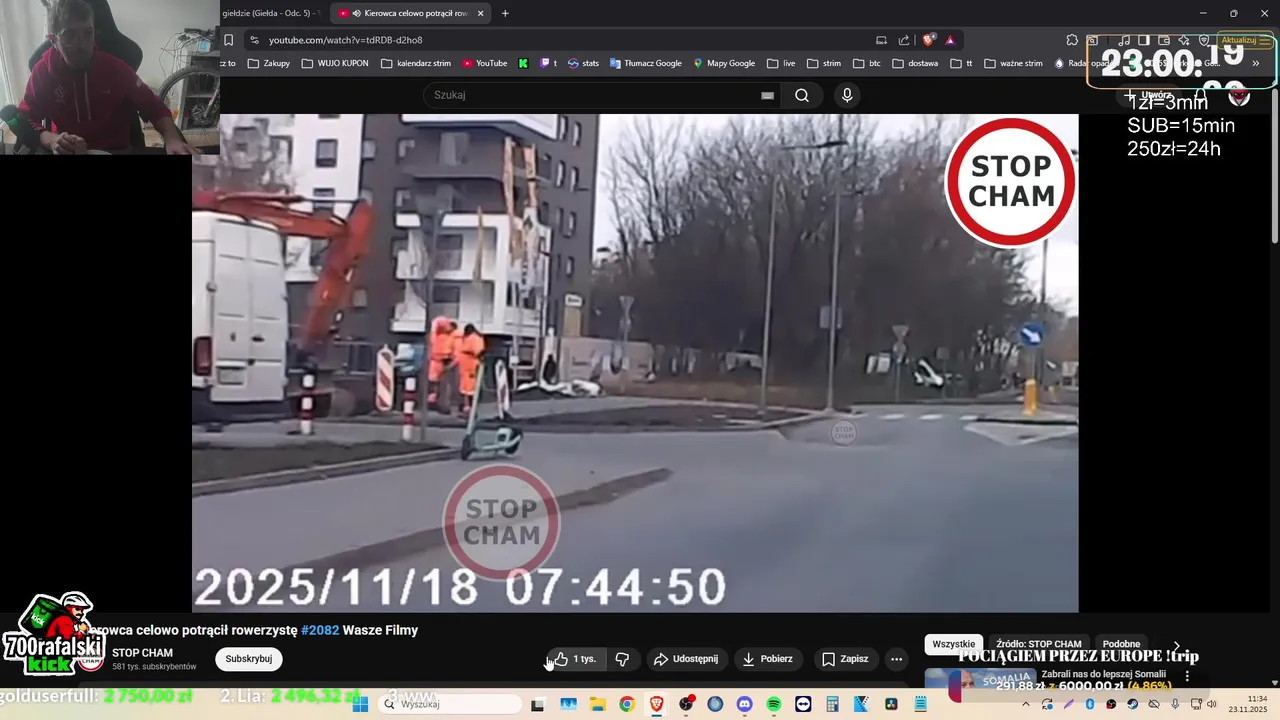Select the Źródło: STOP CHAM filter chip
Viewport: 1280px width, 720px height.
1038,644
